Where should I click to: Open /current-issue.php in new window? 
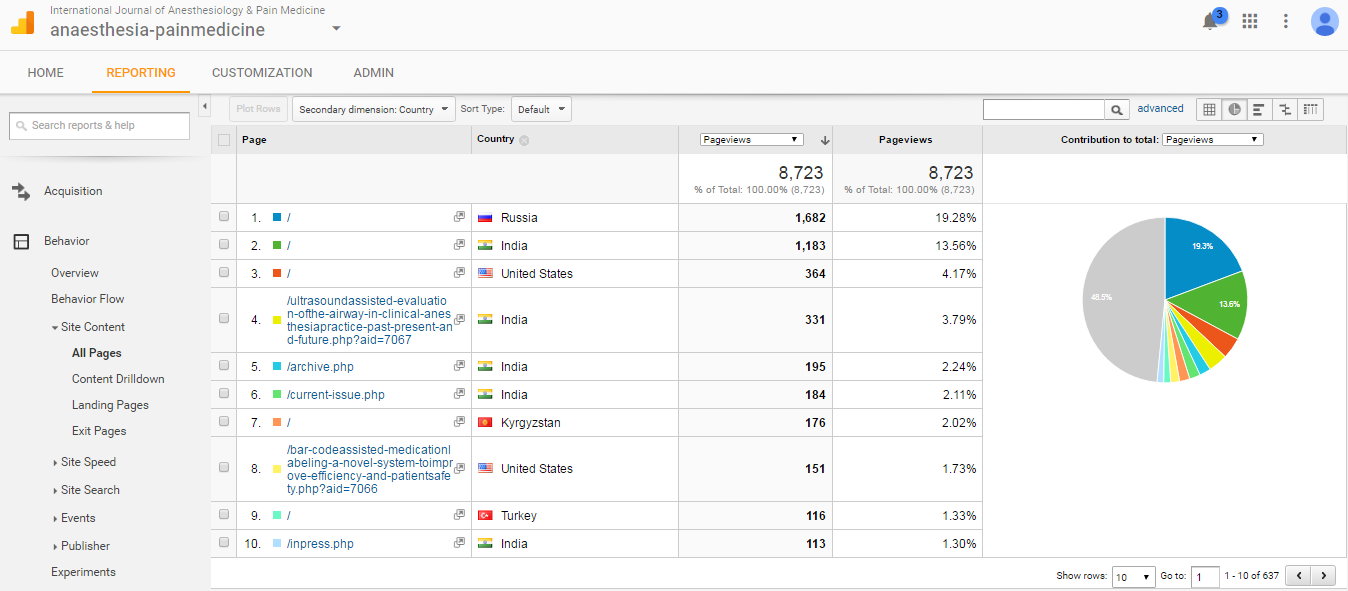pos(459,394)
